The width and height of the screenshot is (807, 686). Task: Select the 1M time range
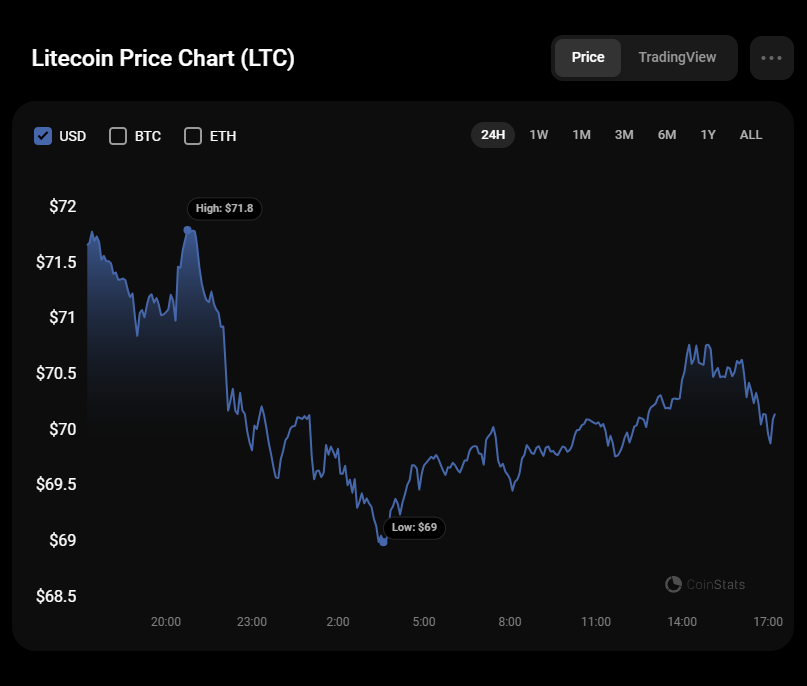pos(581,135)
